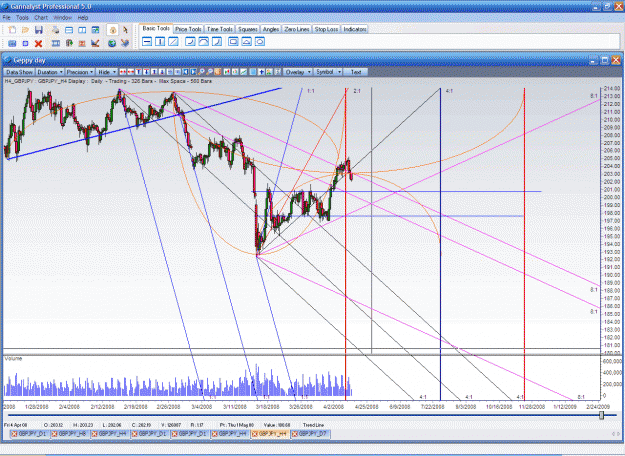Click the Text button in chart toolbar
This screenshot has width=625, height=456.
(356, 72)
